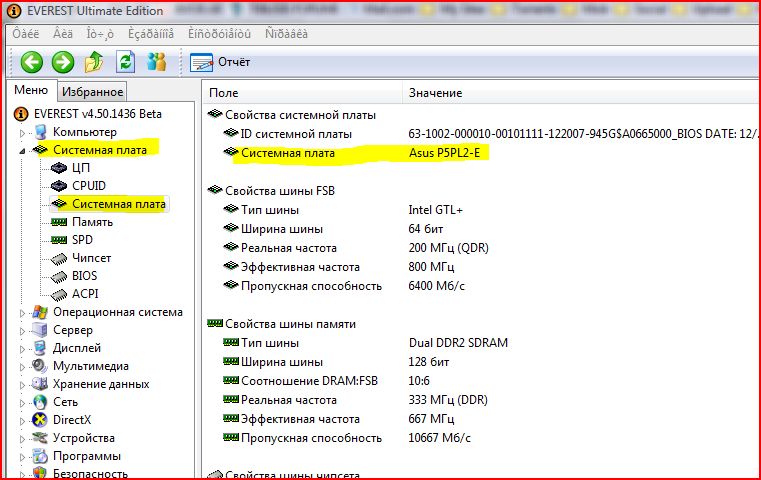Open the Âèä menu
Viewport: 761px width, 480px height.
[63, 34]
